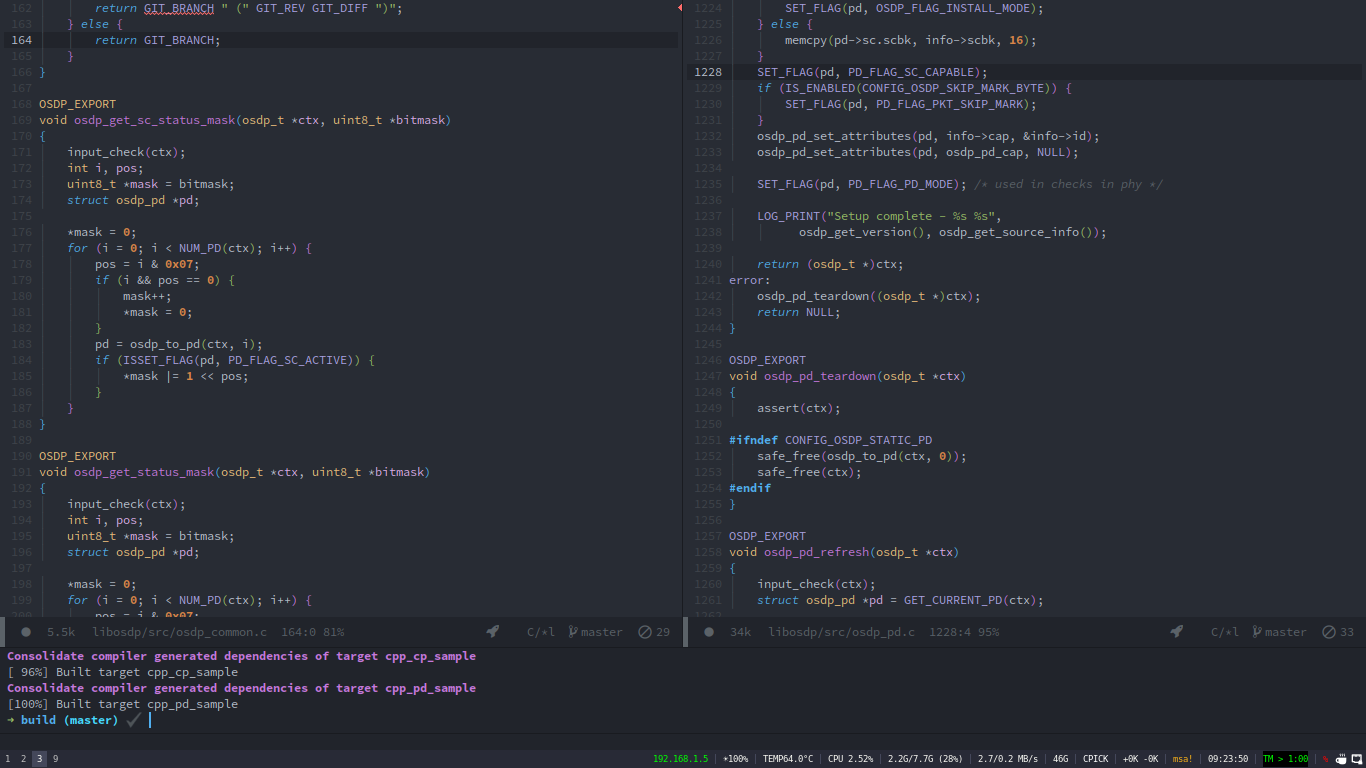Click git branch master in left modeline
Viewport: 1366px width, 768px height.
click(x=595, y=632)
